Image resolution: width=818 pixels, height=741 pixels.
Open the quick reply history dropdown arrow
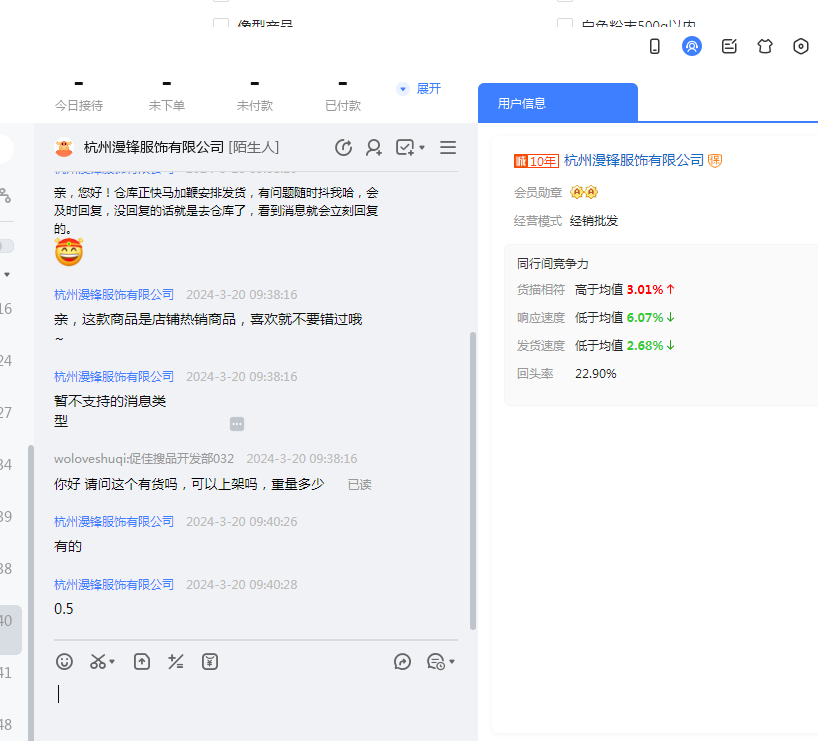click(452, 662)
